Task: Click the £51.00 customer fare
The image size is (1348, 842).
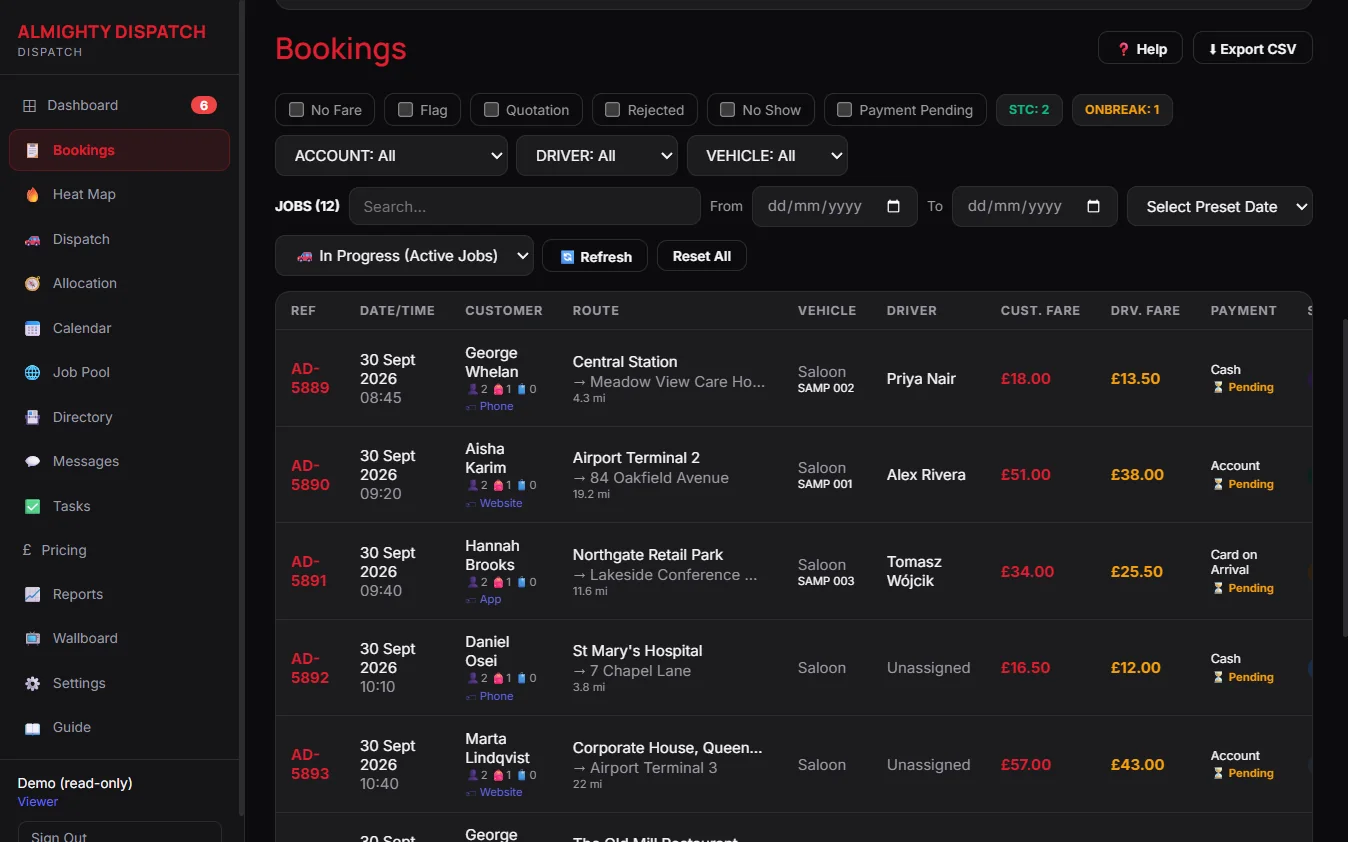Action: click(1026, 475)
